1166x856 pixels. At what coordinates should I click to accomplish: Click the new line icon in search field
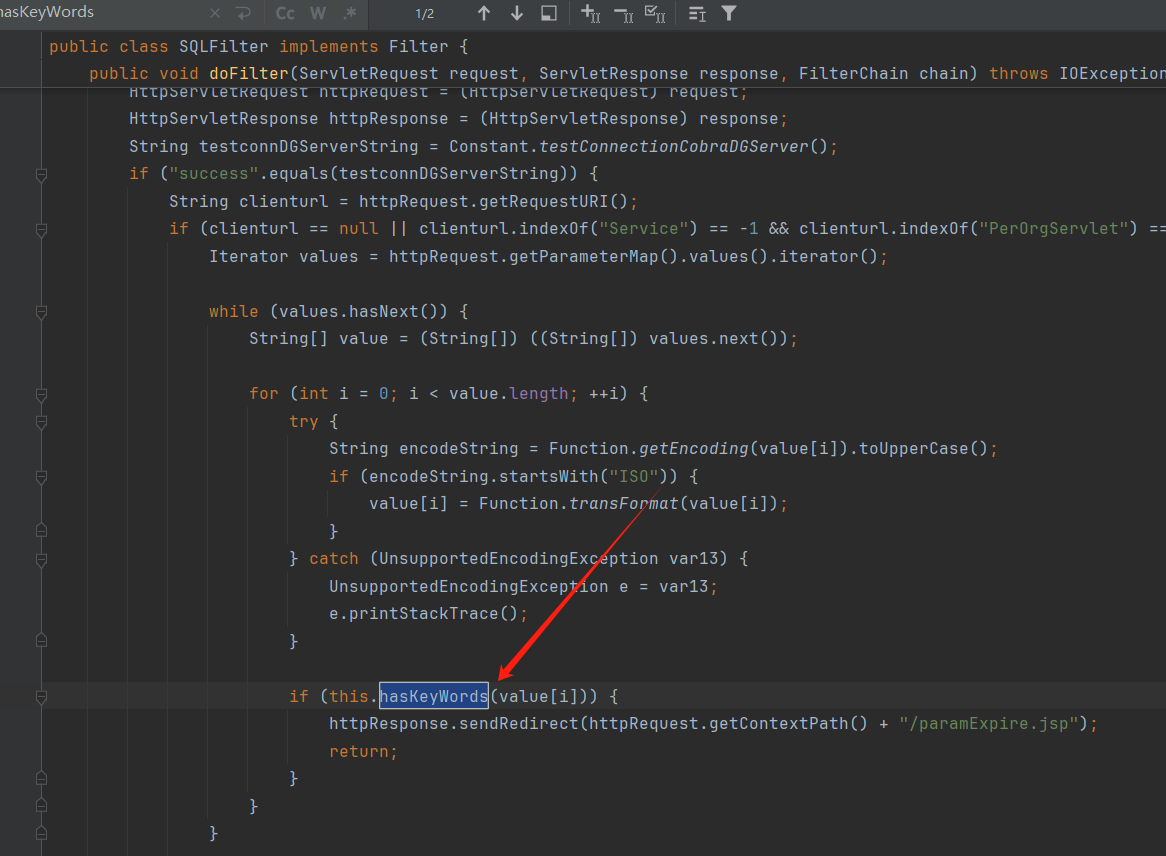[243, 13]
